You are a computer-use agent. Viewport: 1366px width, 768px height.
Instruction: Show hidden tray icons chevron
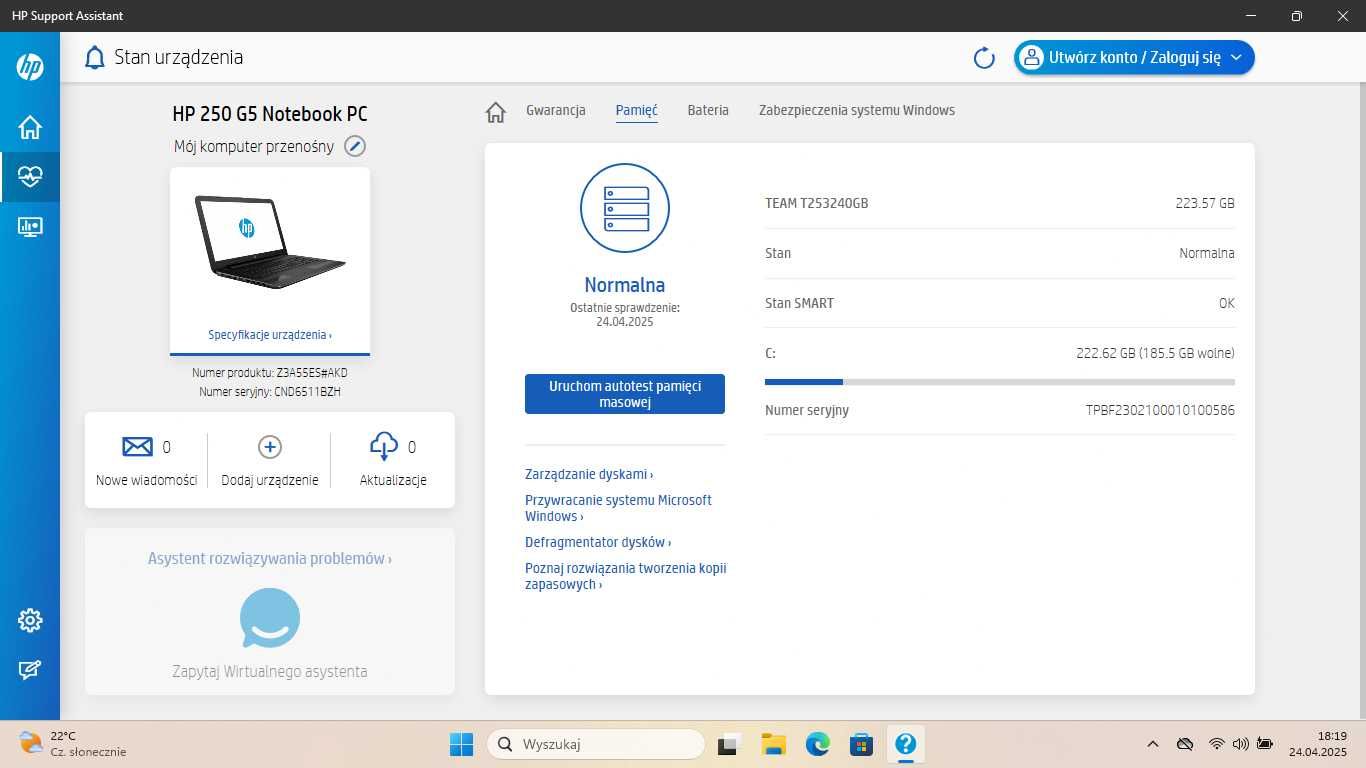[x=1153, y=744]
